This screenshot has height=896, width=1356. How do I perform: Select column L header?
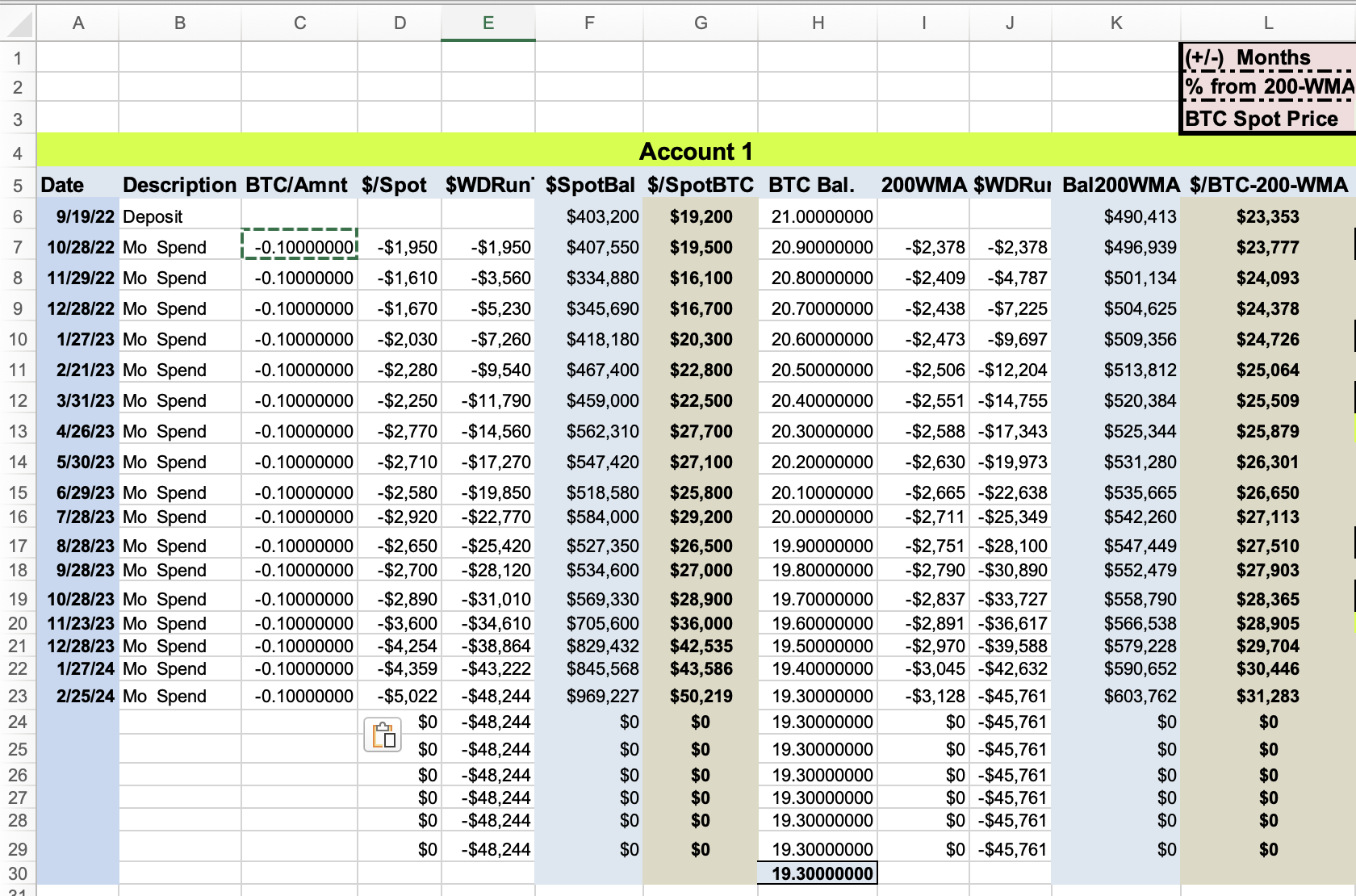[1268, 23]
